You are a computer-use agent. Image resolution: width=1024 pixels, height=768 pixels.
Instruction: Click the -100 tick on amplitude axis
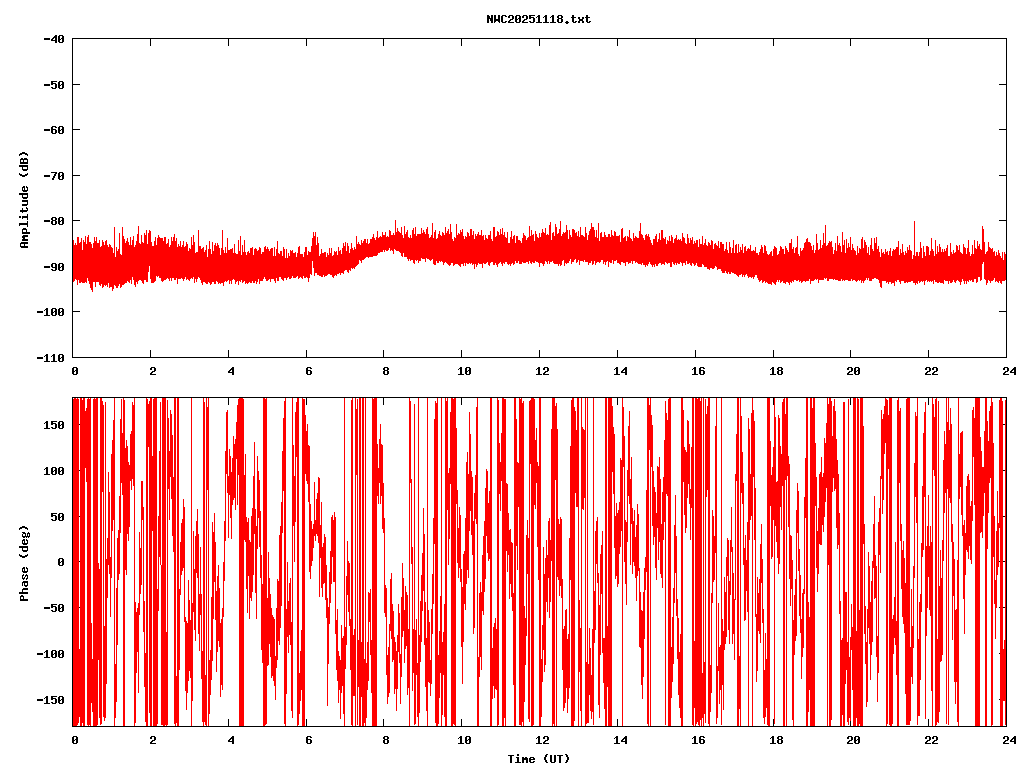(x=50, y=312)
